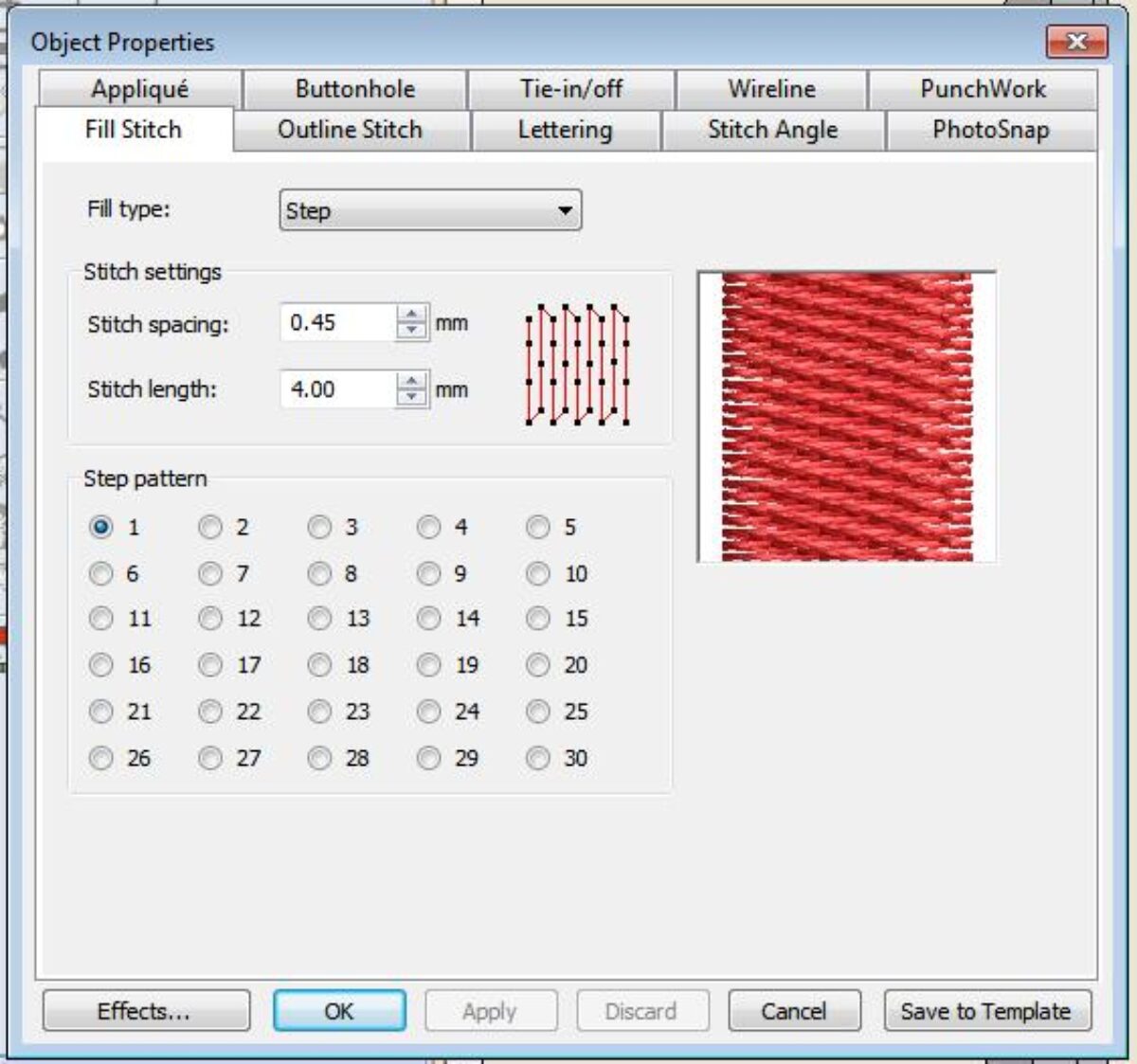The image size is (1137, 1064).
Task: Cancel the Object Properties dialog
Action: tap(794, 1011)
